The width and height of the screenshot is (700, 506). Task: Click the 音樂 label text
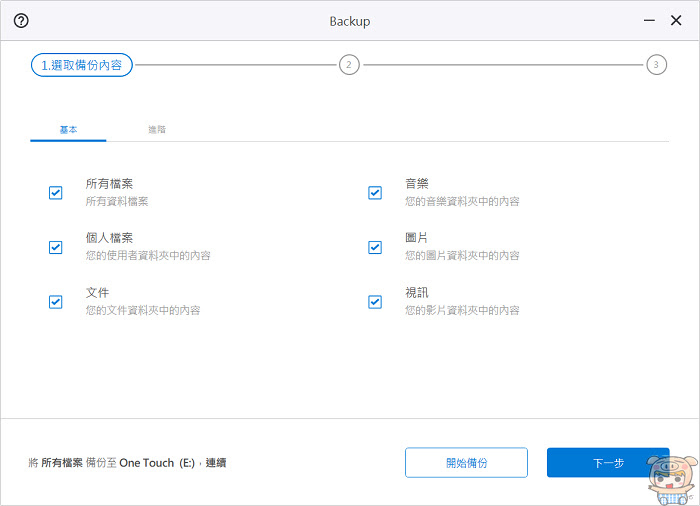pos(417,184)
